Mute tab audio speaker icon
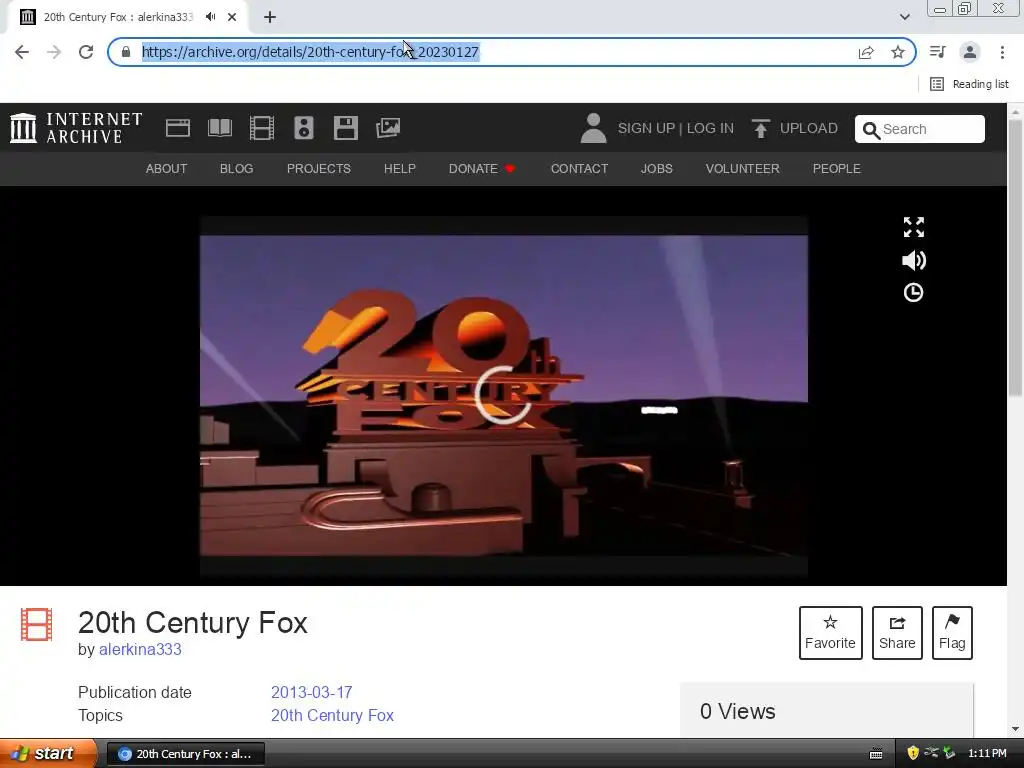1024x768 pixels. point(210,17)
